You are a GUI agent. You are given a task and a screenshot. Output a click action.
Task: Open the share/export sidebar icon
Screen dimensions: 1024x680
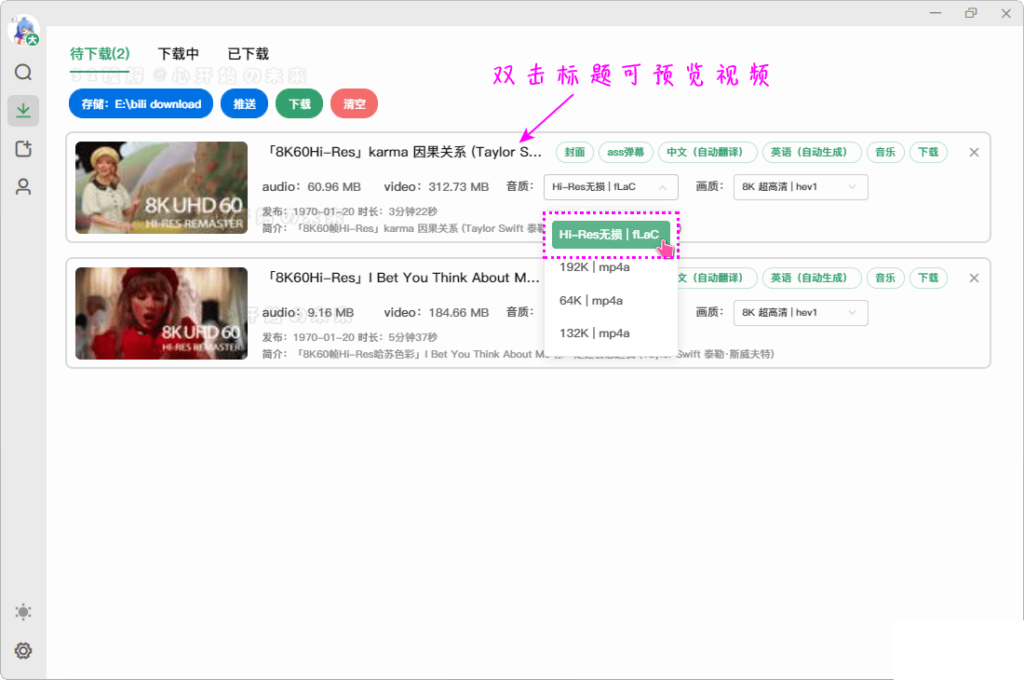point(23,148)
